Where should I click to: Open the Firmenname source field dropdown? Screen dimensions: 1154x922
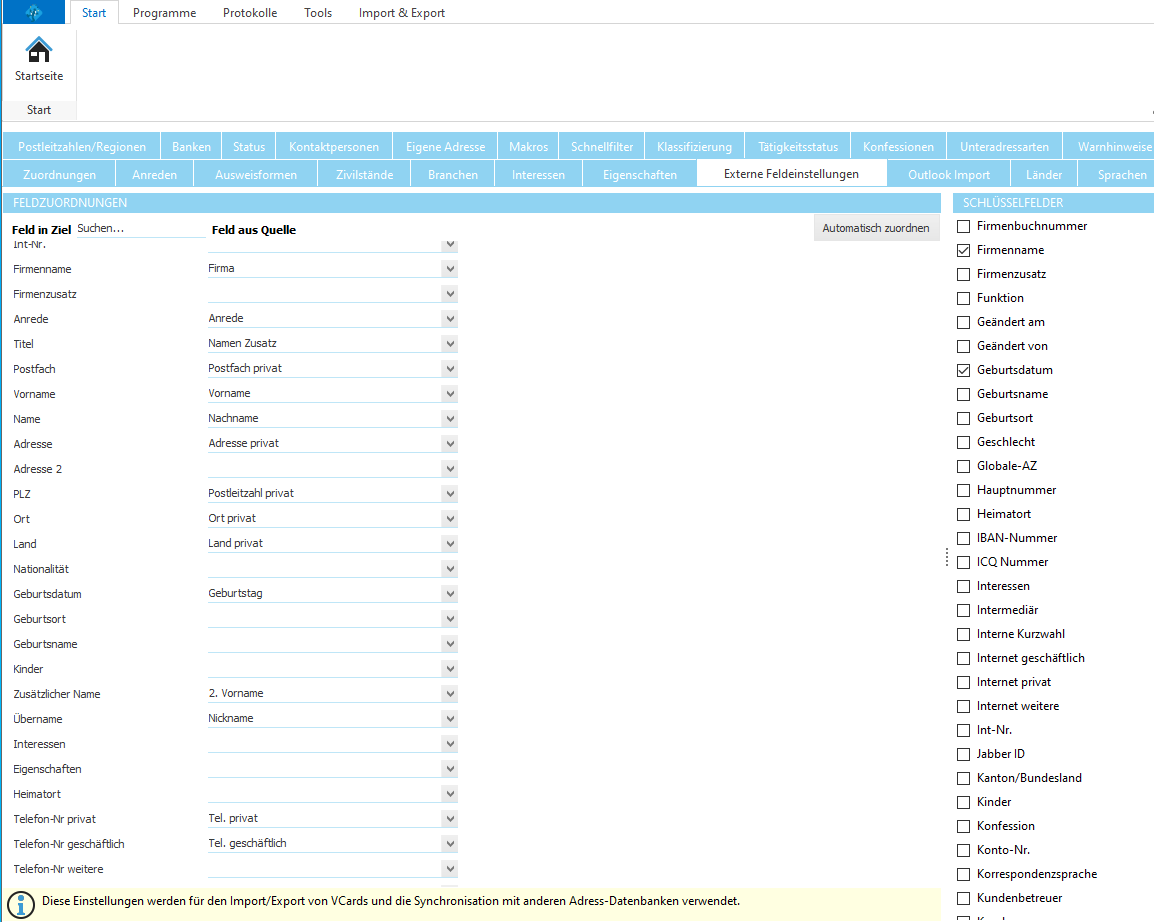[x=450, y=269]
